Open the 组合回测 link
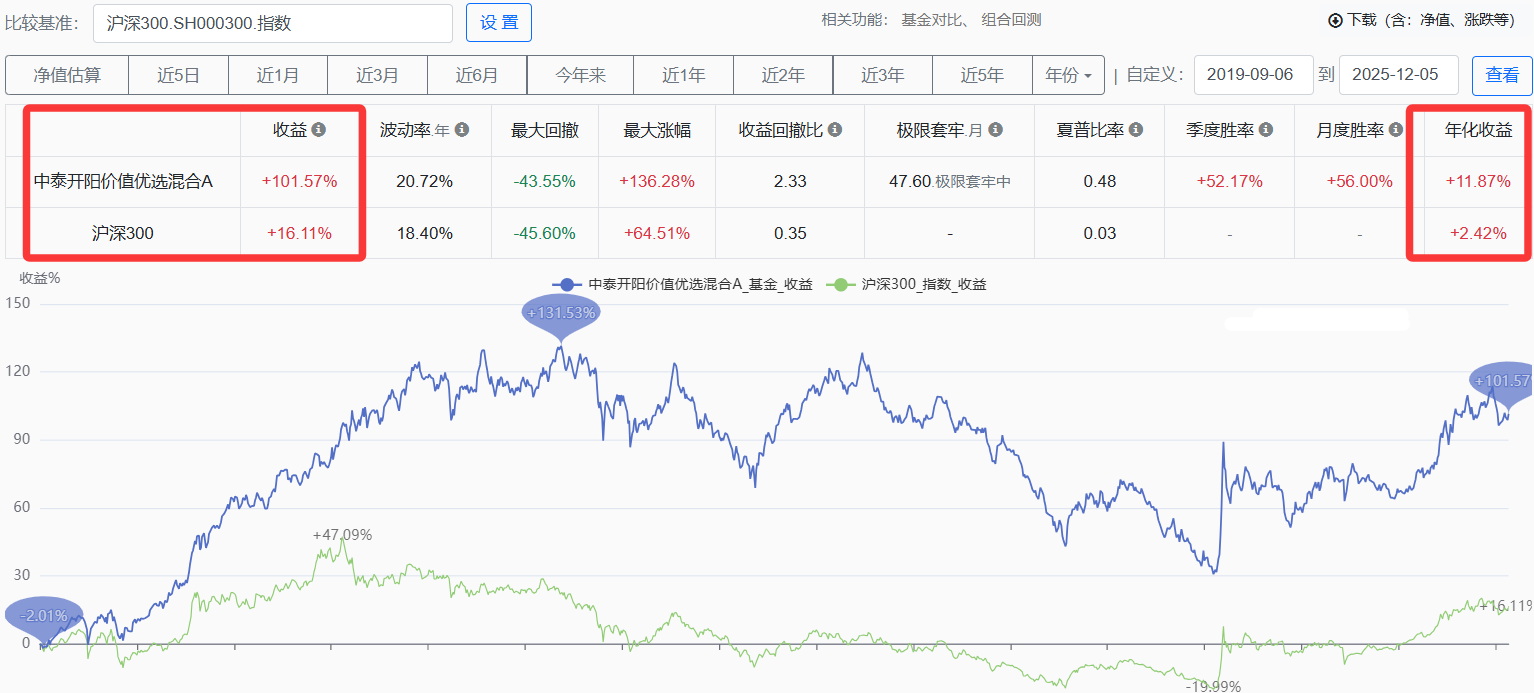 coord(1011,20)
